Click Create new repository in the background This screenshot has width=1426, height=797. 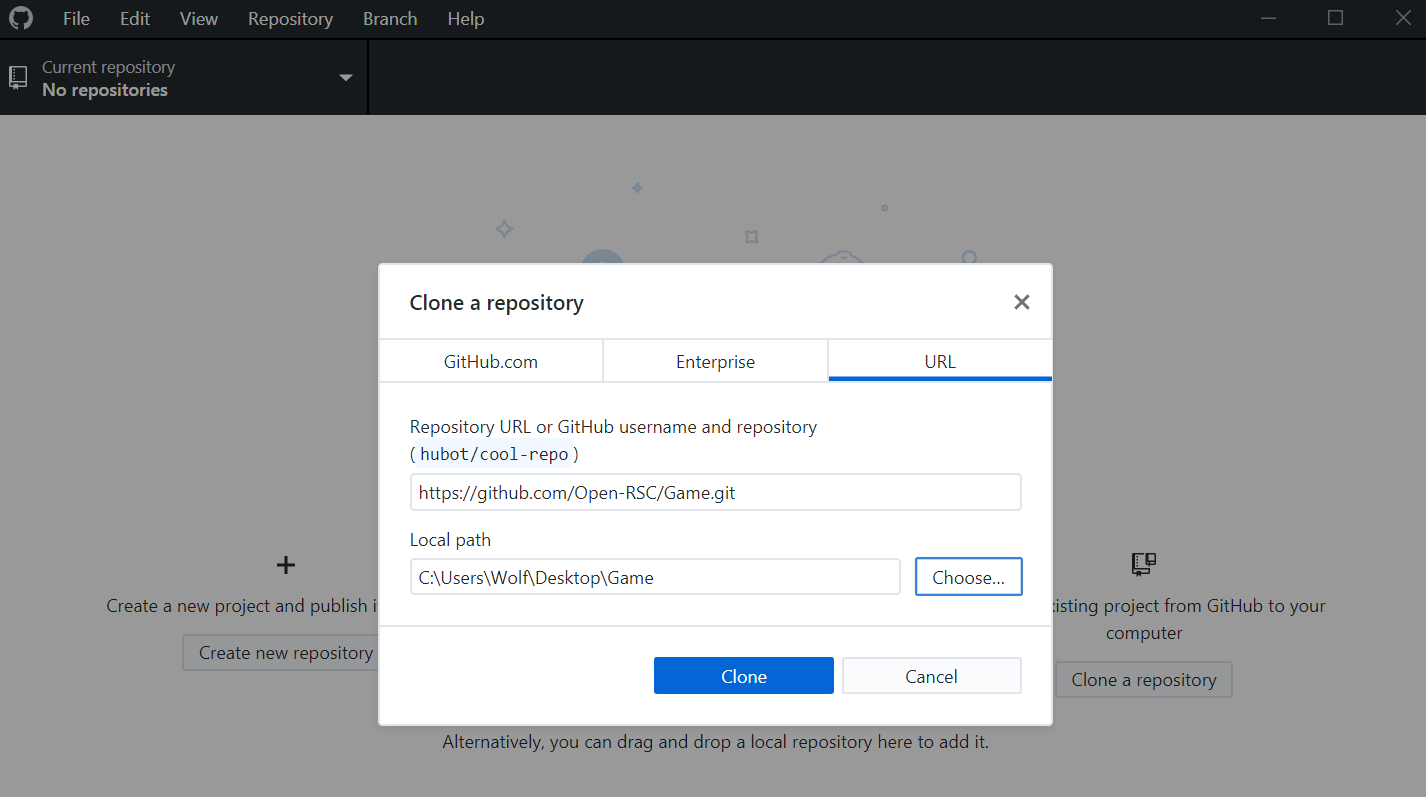click(281, 652)
